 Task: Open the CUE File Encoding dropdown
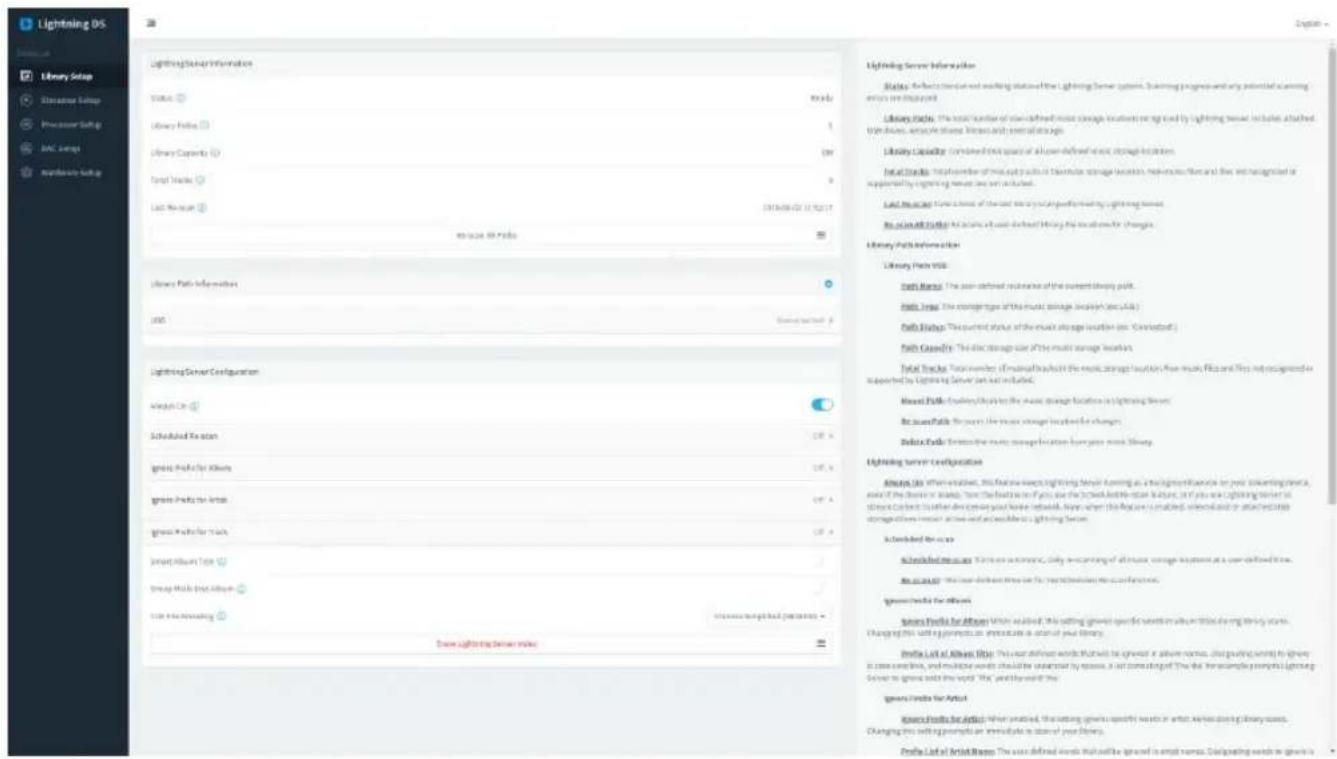point(769,616)
